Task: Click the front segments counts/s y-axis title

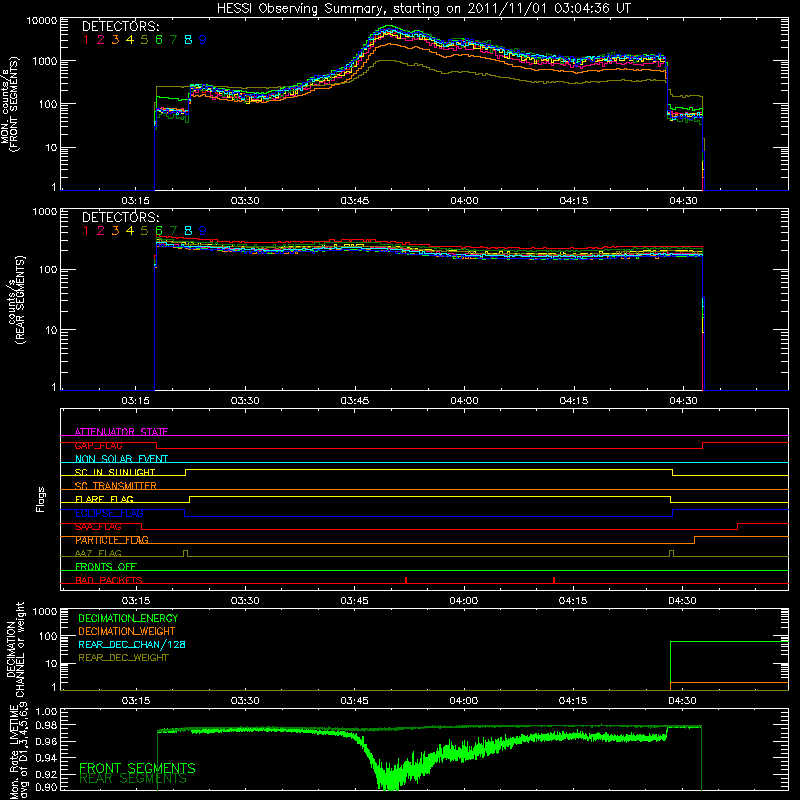Action: [9, 105]
